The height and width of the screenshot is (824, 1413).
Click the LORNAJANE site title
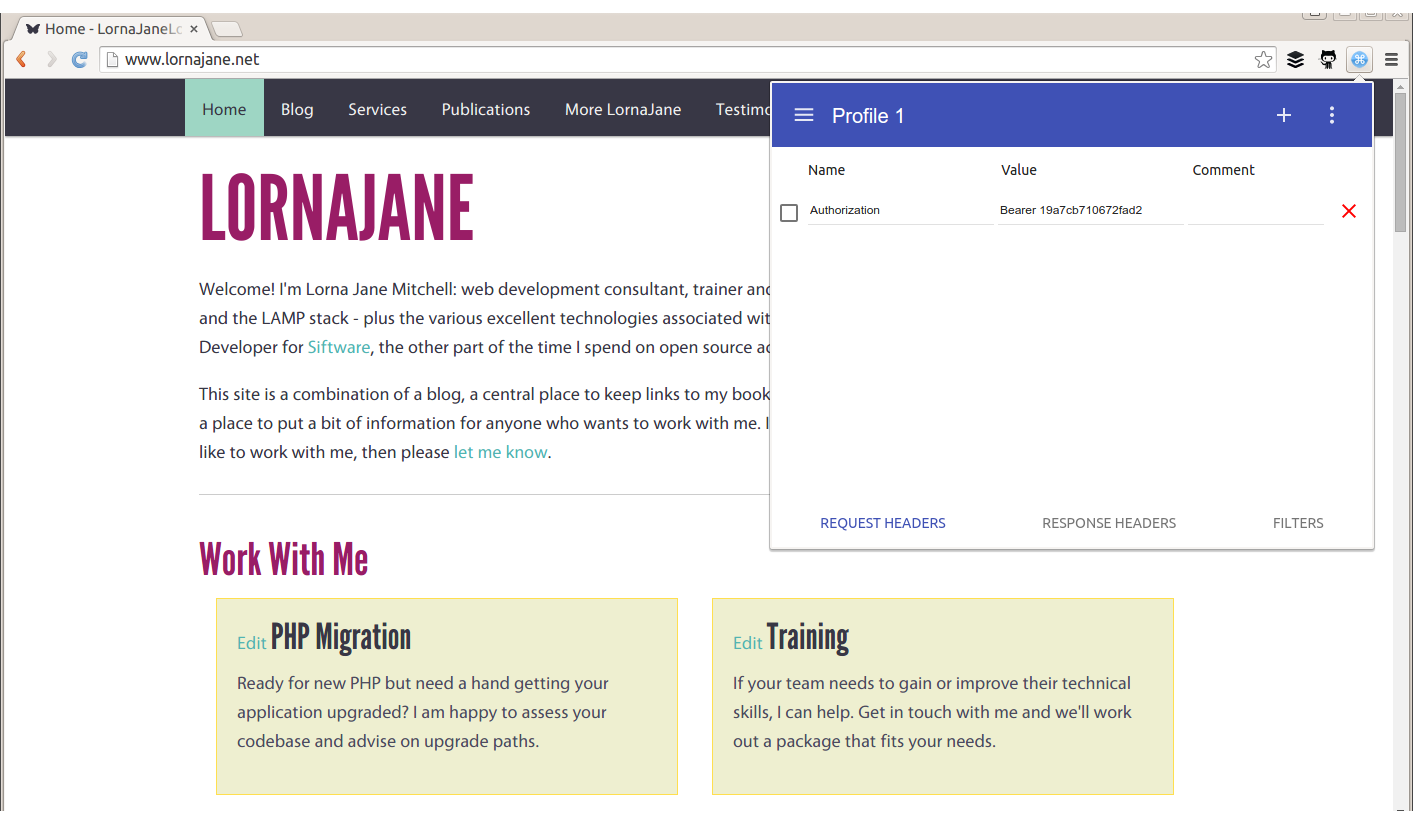pyautogui.click(x=337, y=208)
